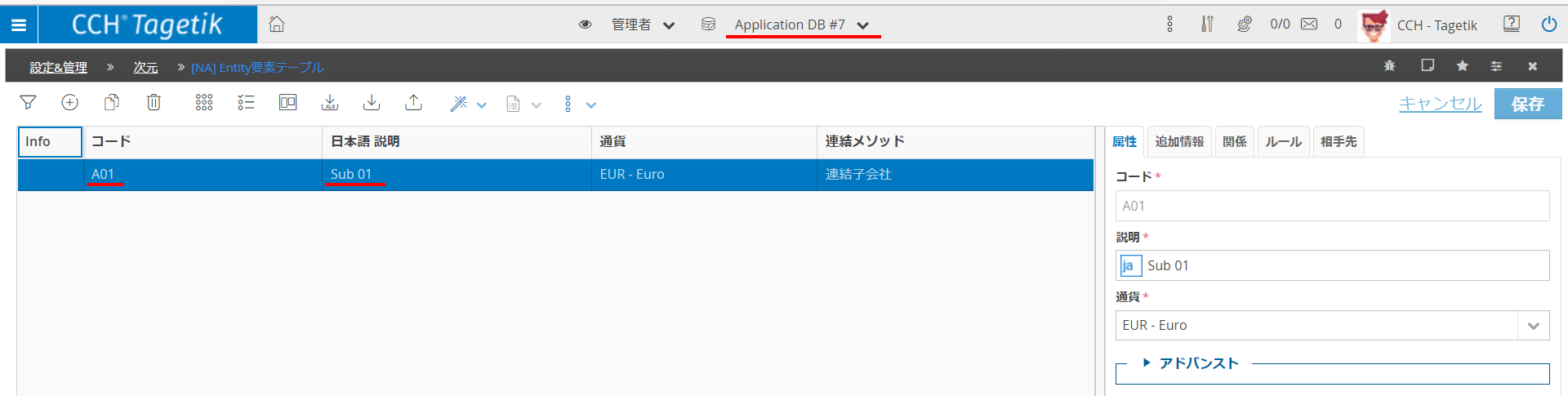Image resolution: width=1568 pixels, height=396 pixels.
Task: Click the trash delete icon
Action: 154,103
